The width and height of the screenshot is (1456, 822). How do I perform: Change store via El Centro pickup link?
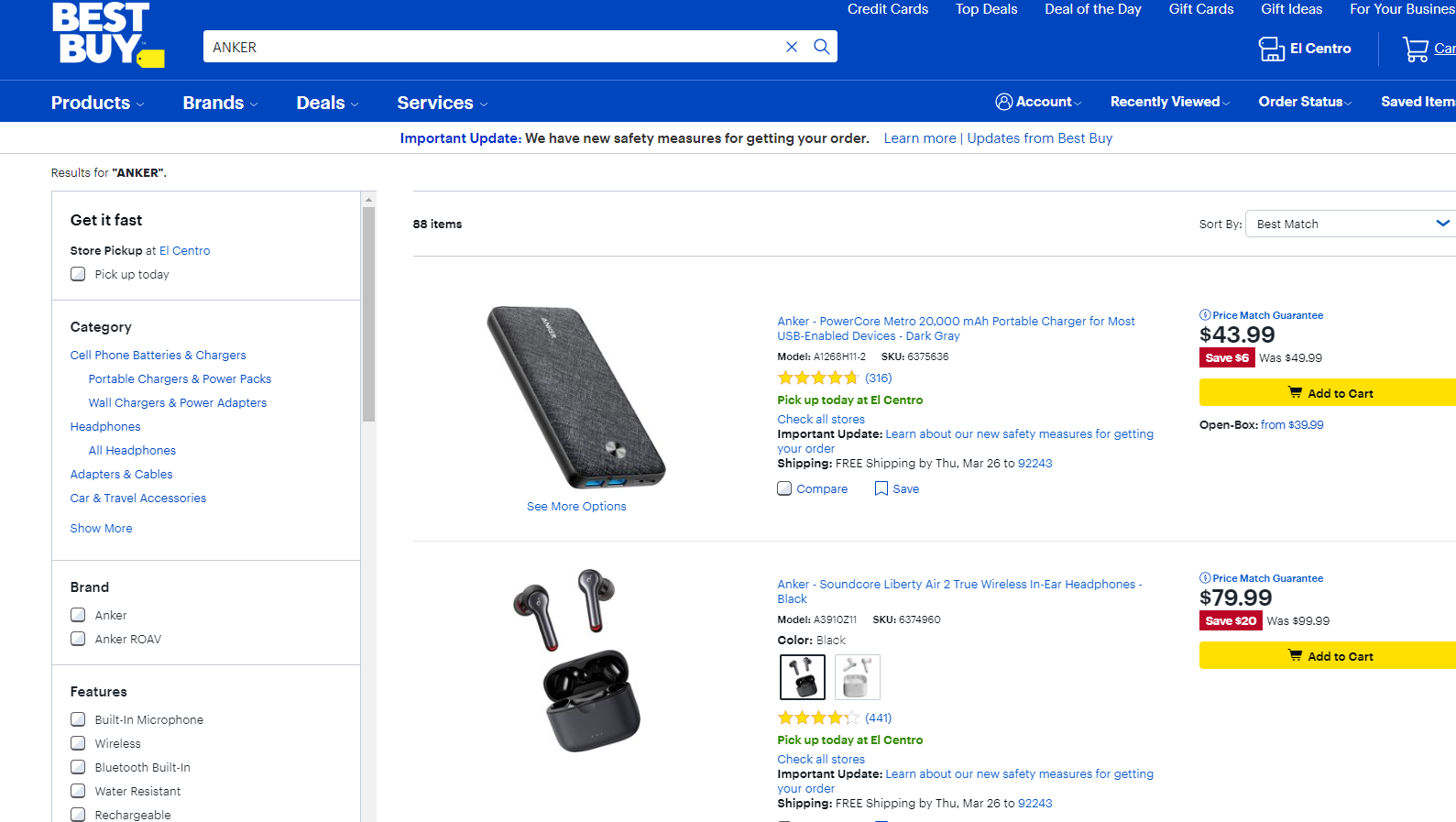point(184,250)
